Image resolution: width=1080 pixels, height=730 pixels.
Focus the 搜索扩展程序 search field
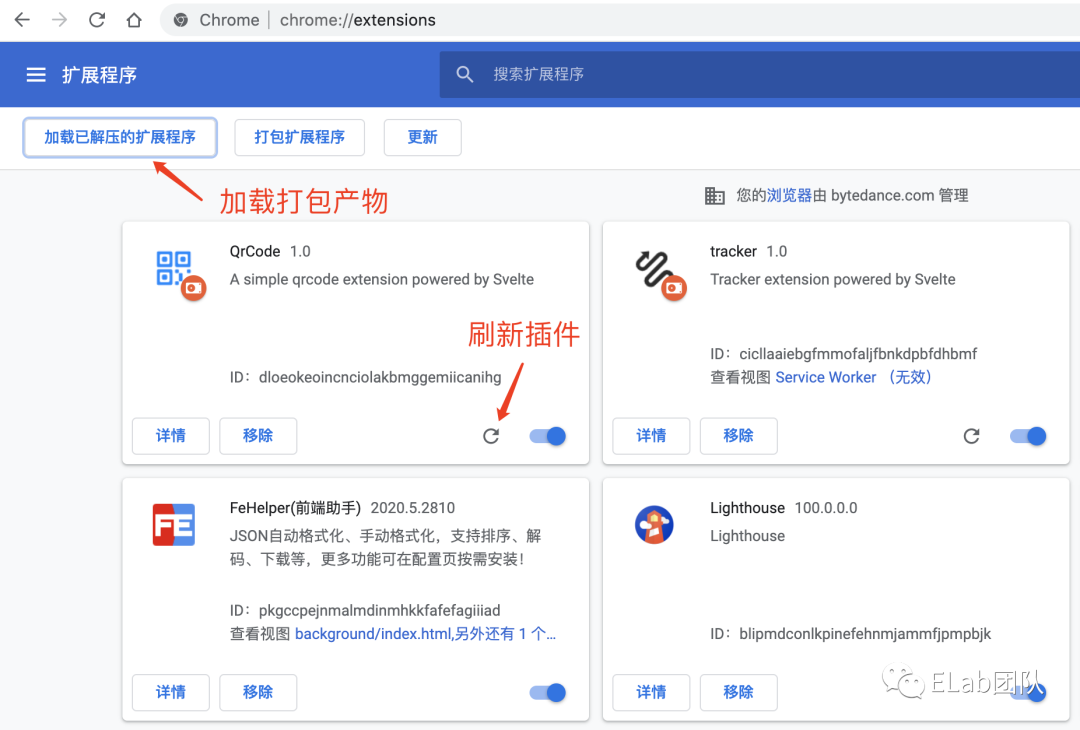pyautogui.click(x=760, y=74)
